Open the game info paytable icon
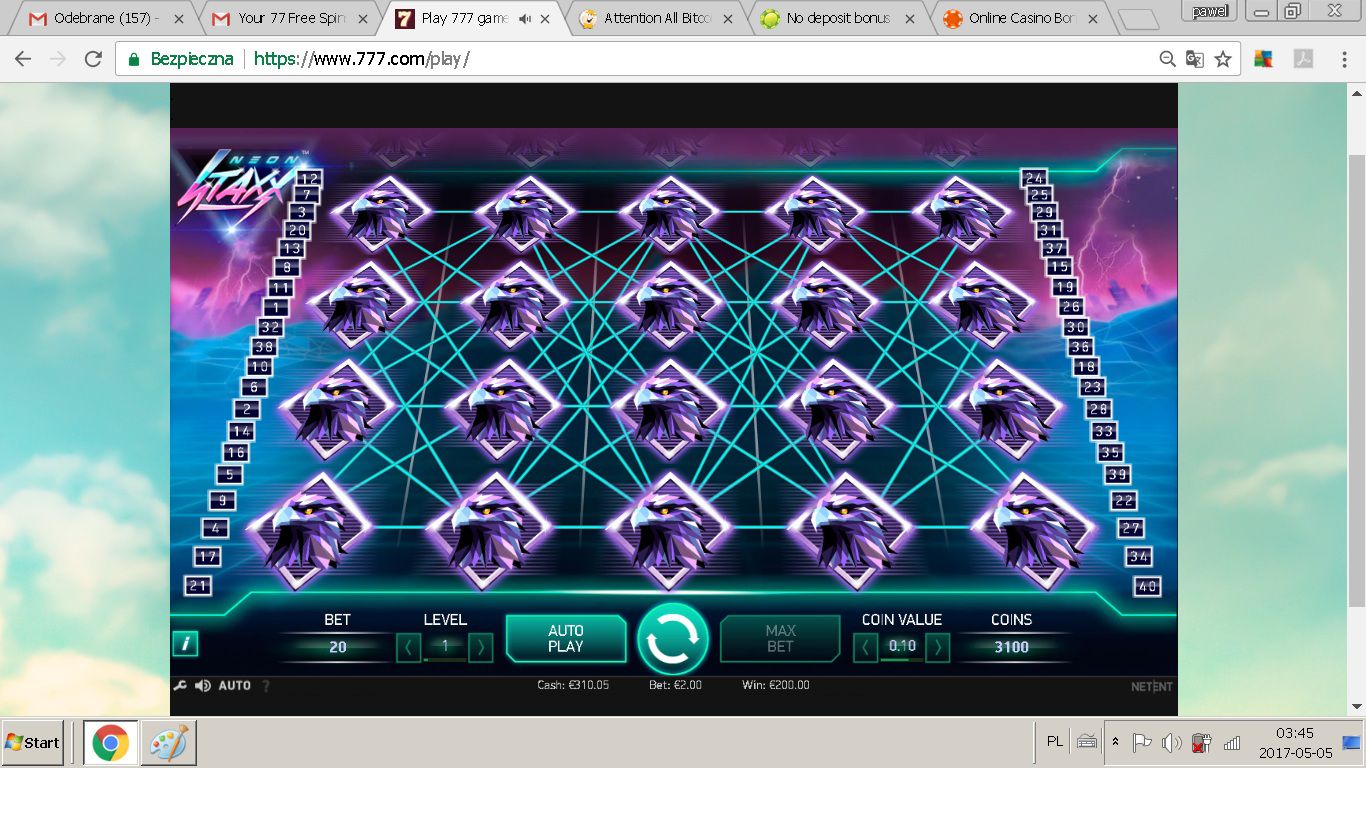The image size is (1366, 815). pyautogui.click(x=185, y=644)
